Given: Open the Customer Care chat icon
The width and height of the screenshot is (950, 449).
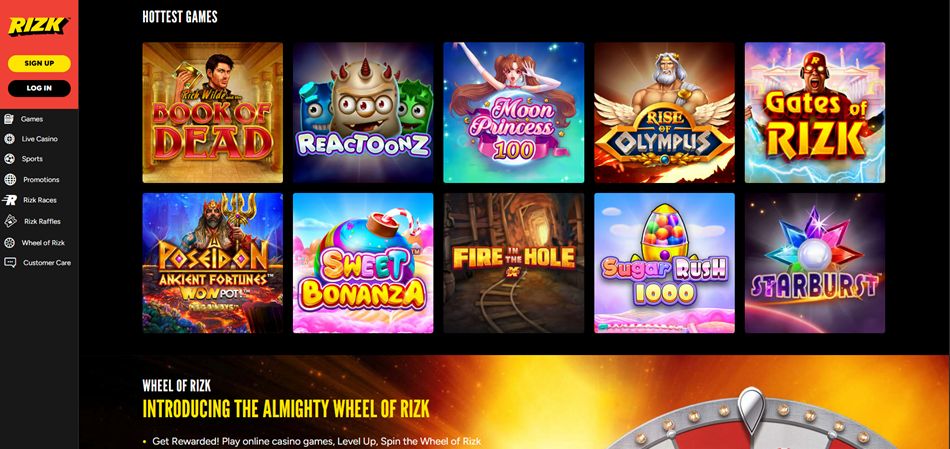Looking at the screenshot, I should click(x=10, y=262).
